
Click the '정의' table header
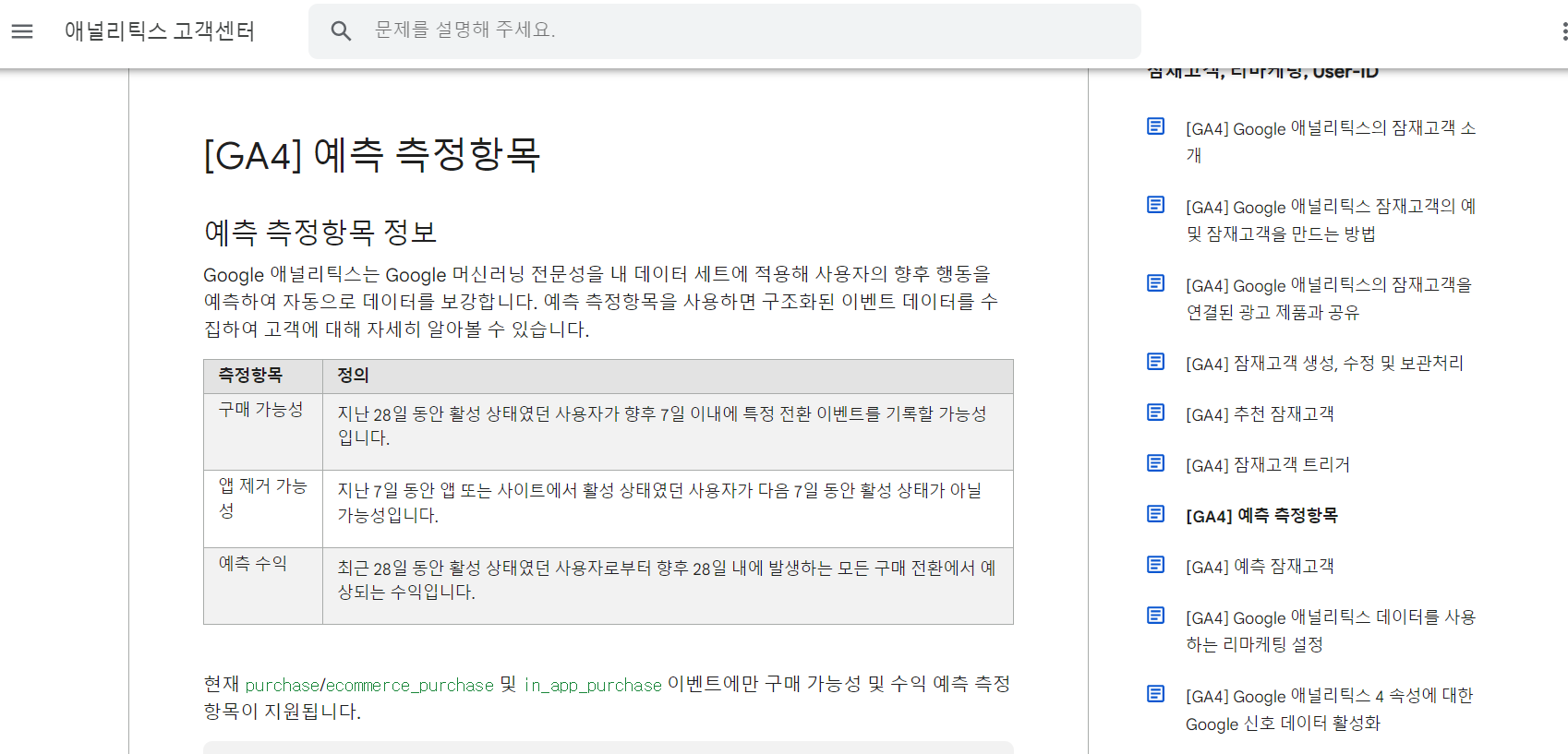click(668, 377)
